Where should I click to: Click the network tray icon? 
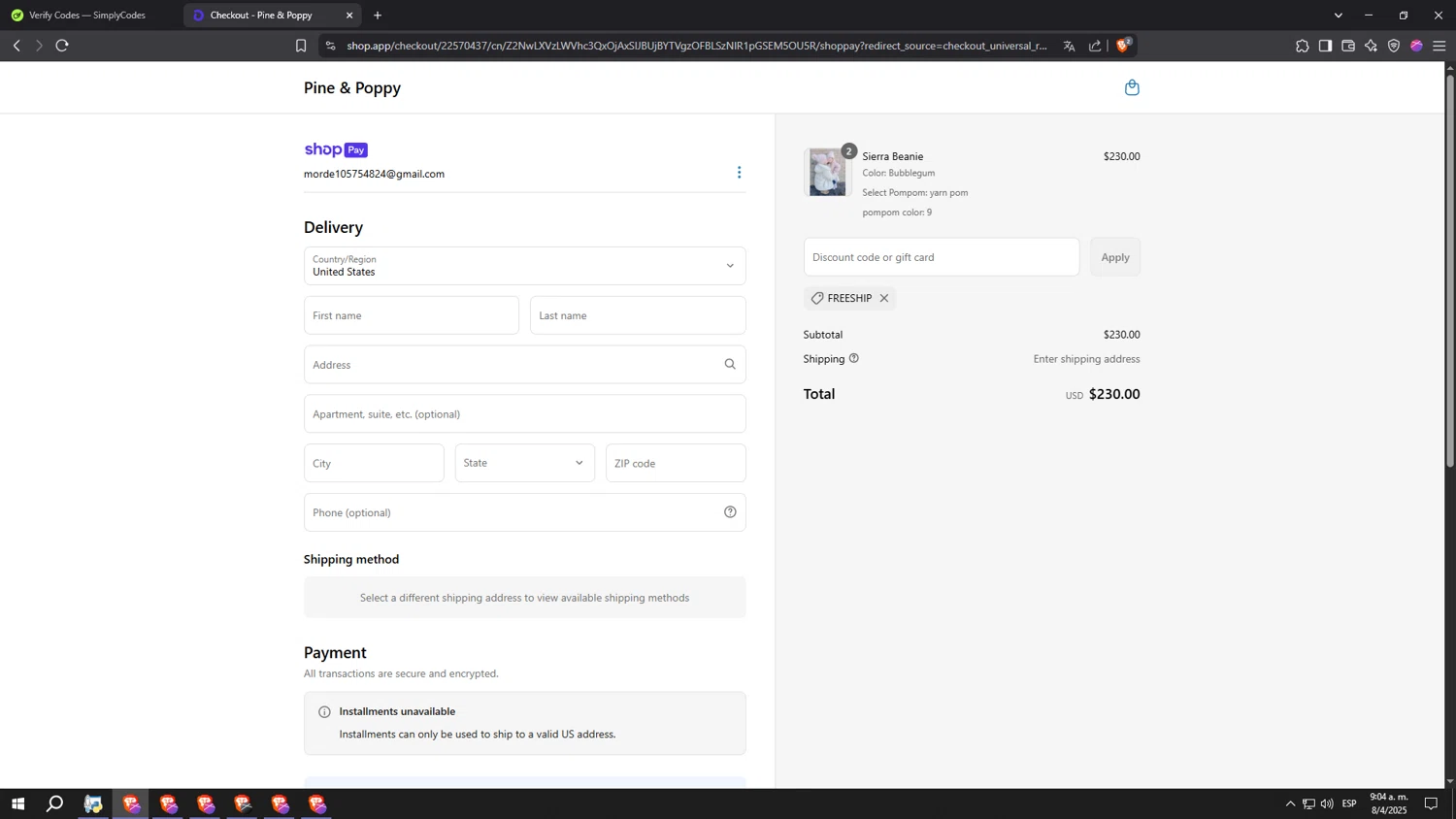(x=1308, y=803)
